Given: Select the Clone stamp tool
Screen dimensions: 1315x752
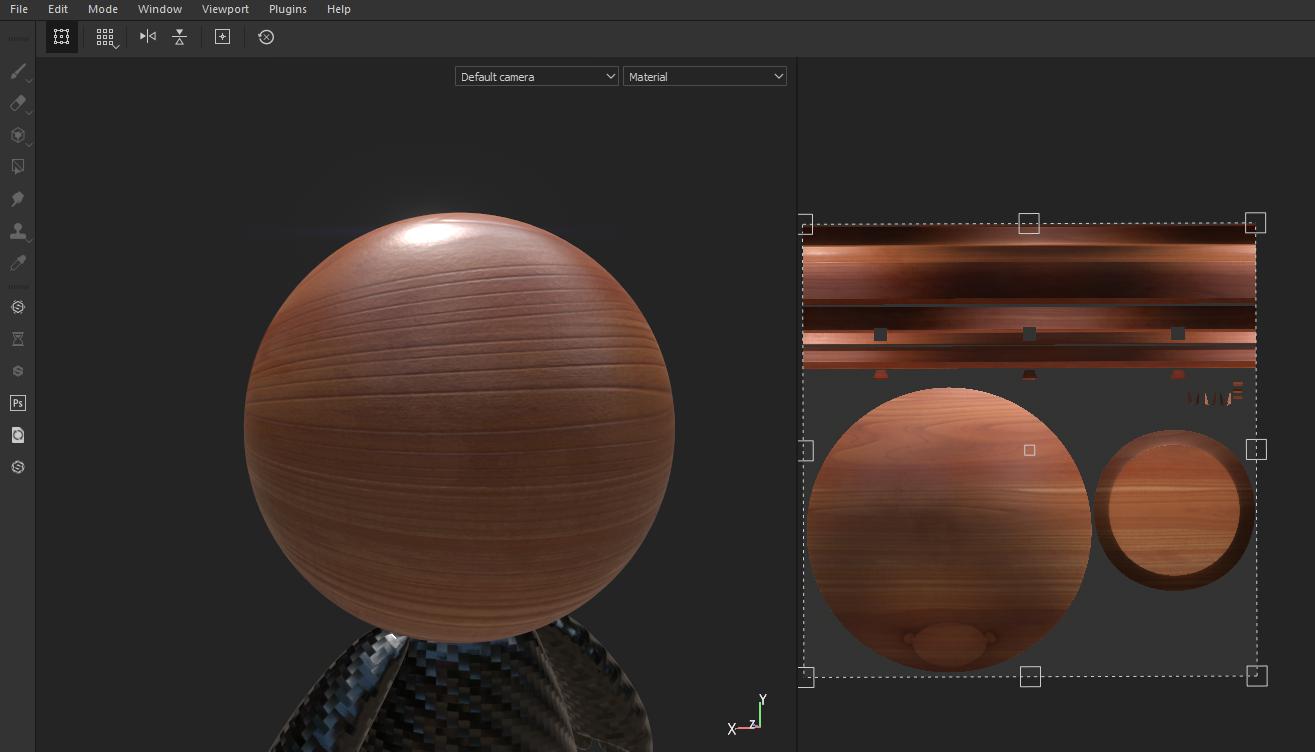Looking at the screenshot, I should click(x=18, y=231).
